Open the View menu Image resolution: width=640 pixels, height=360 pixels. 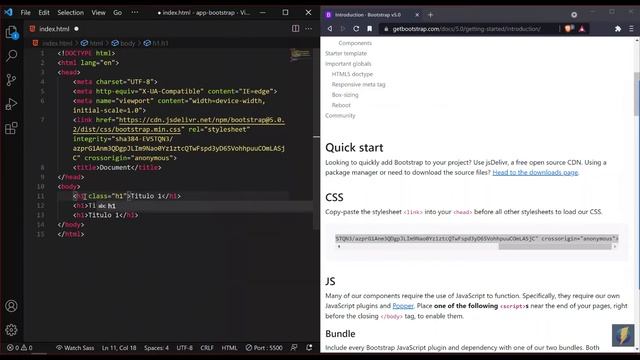coord(98,13)
